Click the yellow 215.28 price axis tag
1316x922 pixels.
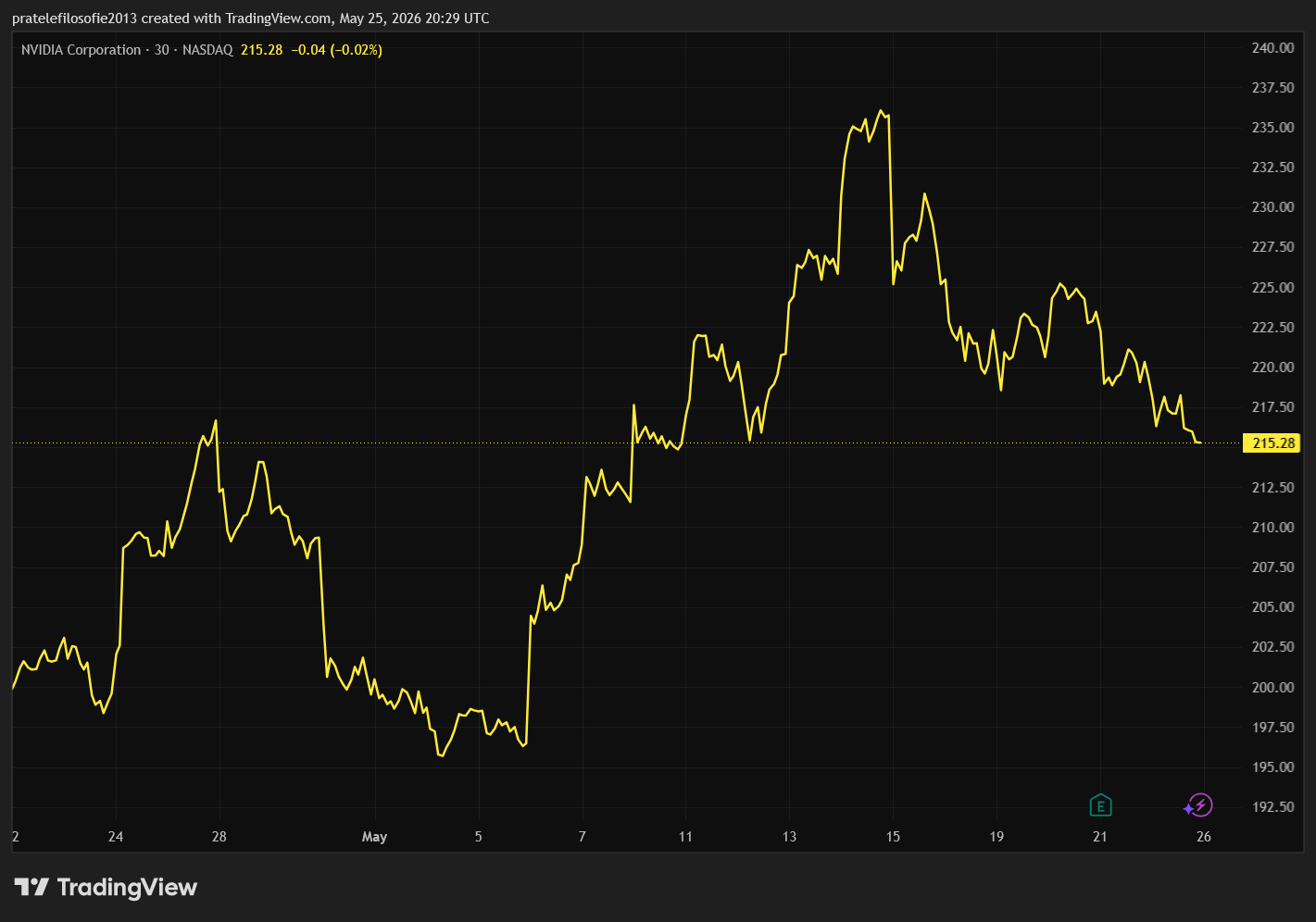tap(1273, 443)
